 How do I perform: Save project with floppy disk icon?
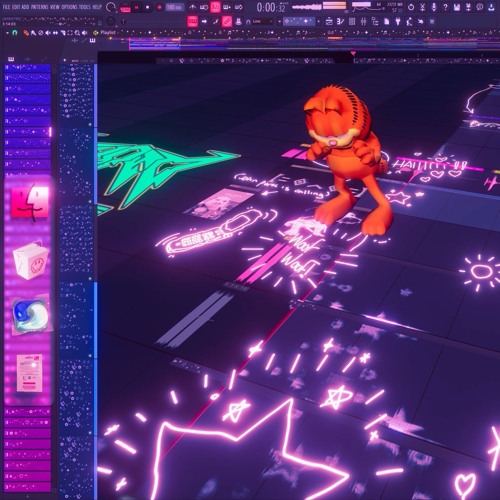457,7
